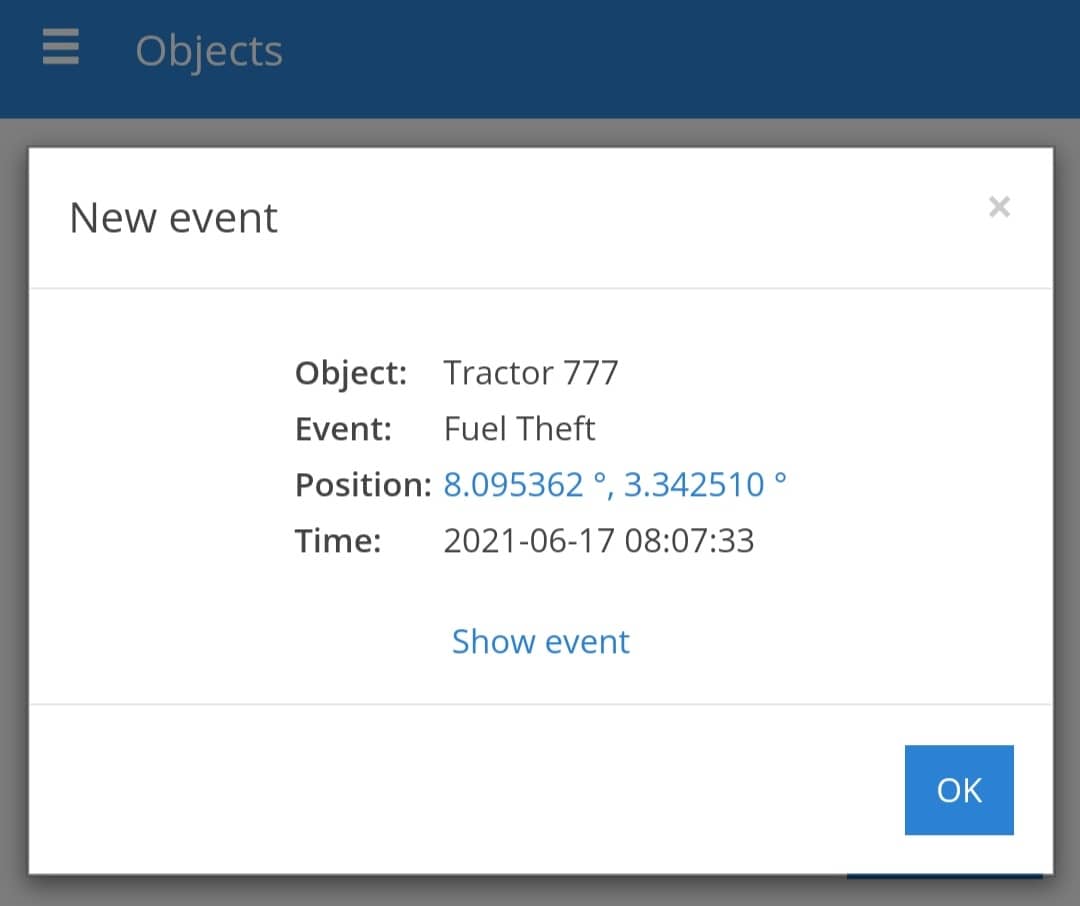Click the "Object:" field label
Image resolution: width=1080 pixels, height=906 pixels.
(x=351, y=373)
